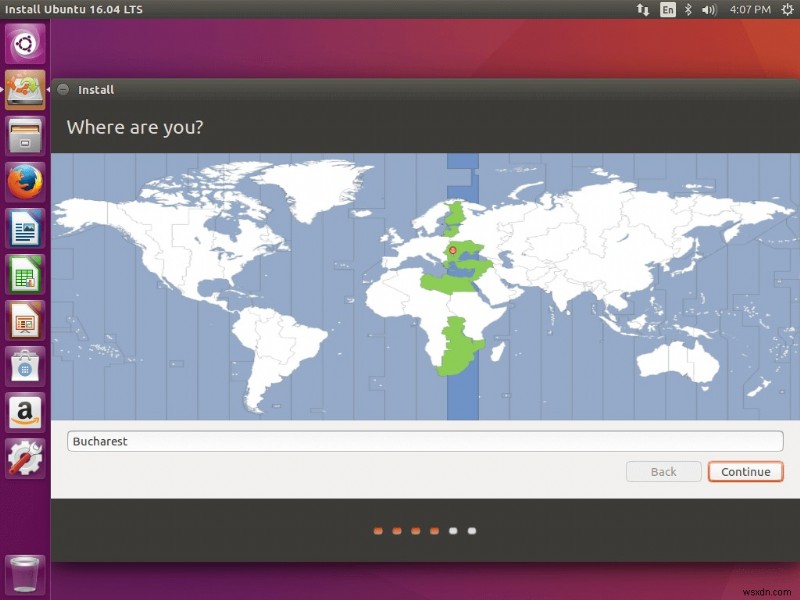Open the sound volume indicator
Image resolution: width=800 pixels, height=600 pixels.
coord(706,10)
